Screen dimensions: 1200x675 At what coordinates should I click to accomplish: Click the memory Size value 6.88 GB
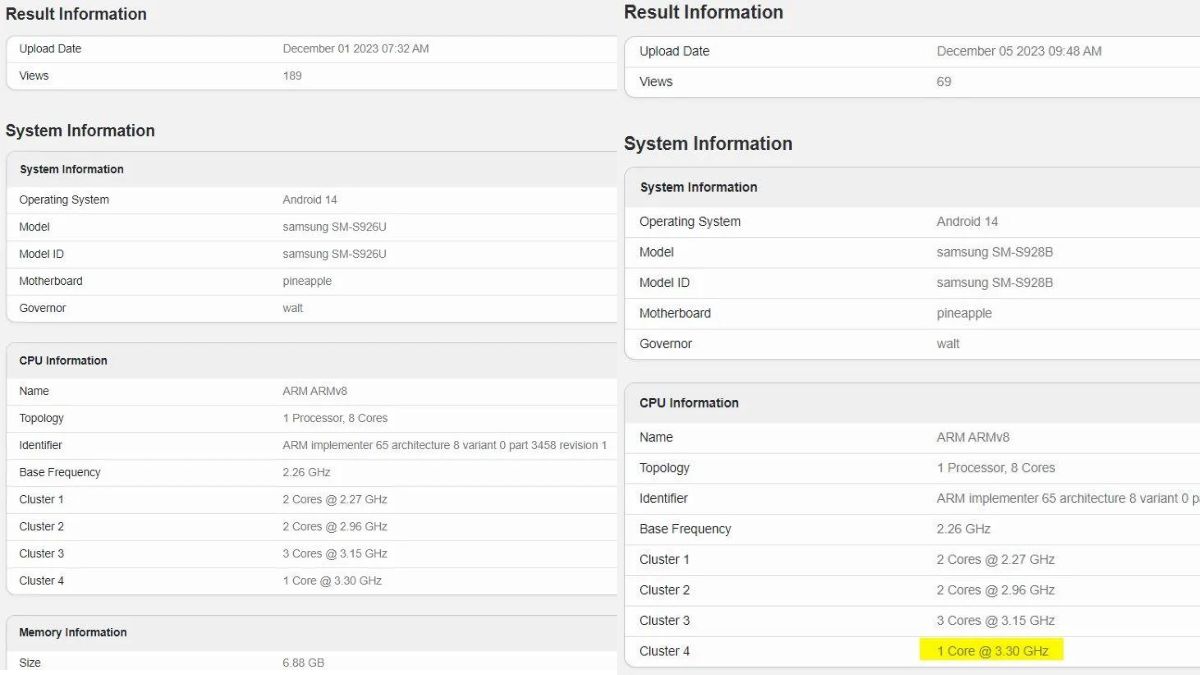click(303, 663)
